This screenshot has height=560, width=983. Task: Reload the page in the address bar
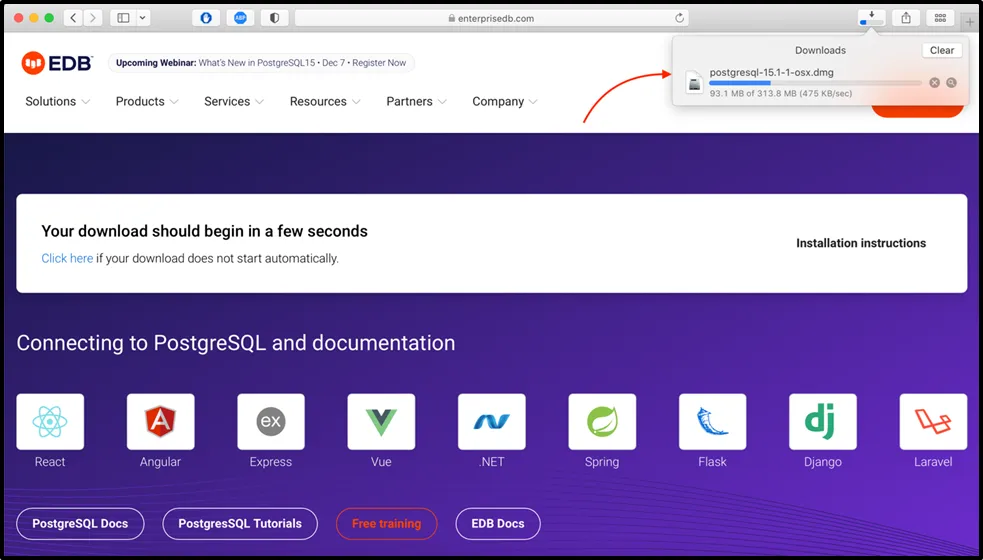coord(680,18)
